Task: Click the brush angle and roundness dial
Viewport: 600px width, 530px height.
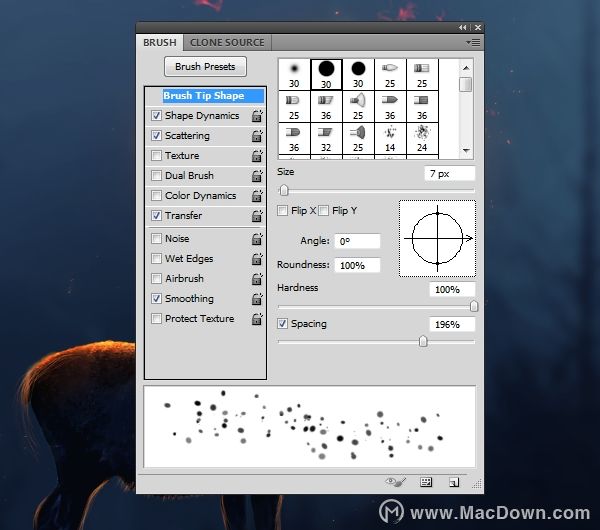Action: click(437, 238)
